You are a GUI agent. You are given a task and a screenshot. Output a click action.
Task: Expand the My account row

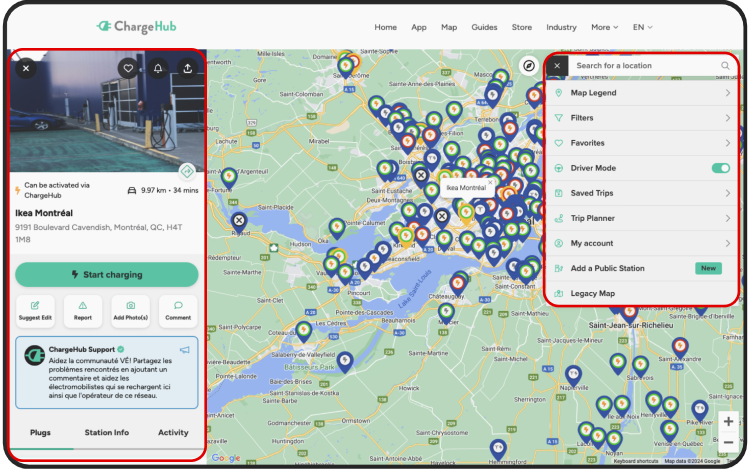click(641, 243)
